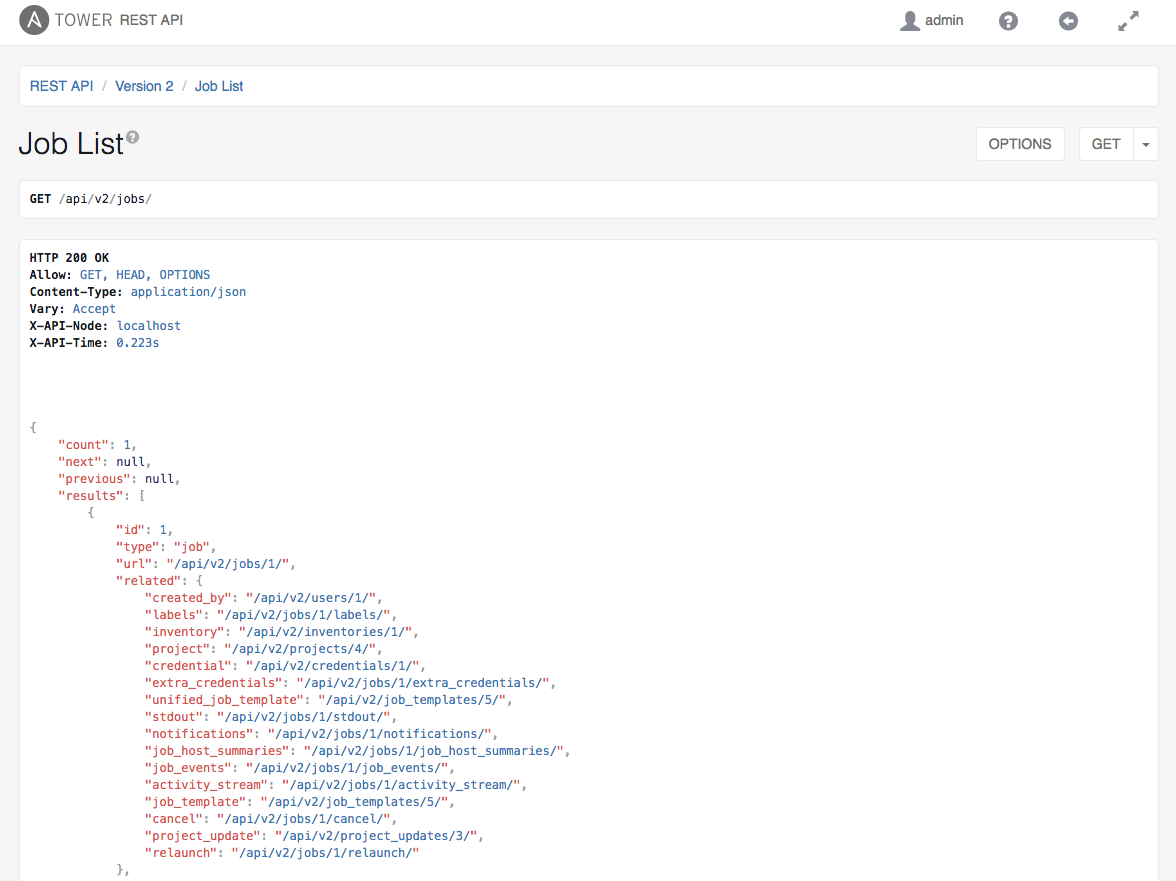The height and width of the screenshot is (881, 1176).
Task: Follow the "/api/v2/jobs/1/notifications/" link
Action: pyautogui.click(x=379, y=734)
